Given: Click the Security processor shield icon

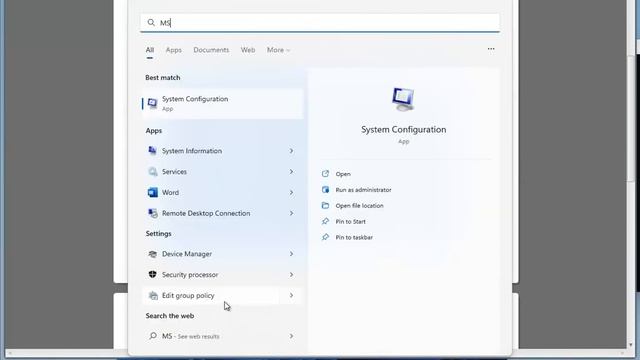Looking at the screenshot, I should 152,275.
